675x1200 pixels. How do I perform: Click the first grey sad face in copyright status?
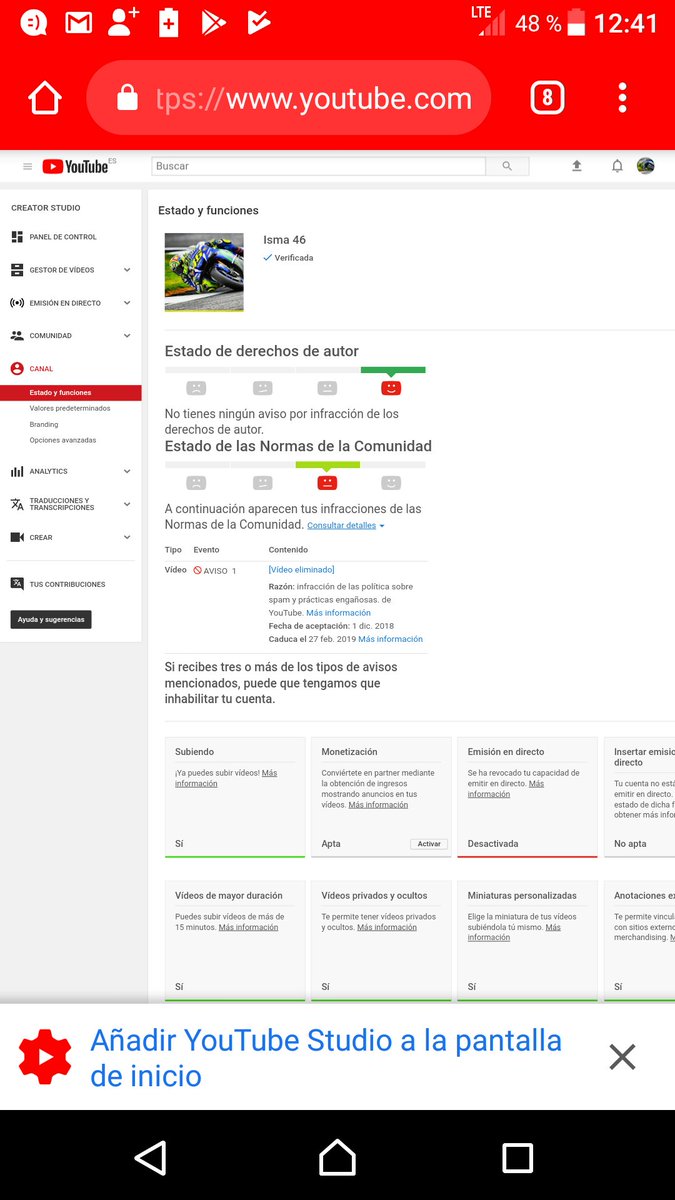pyautogui.click(x=197, y=388)
